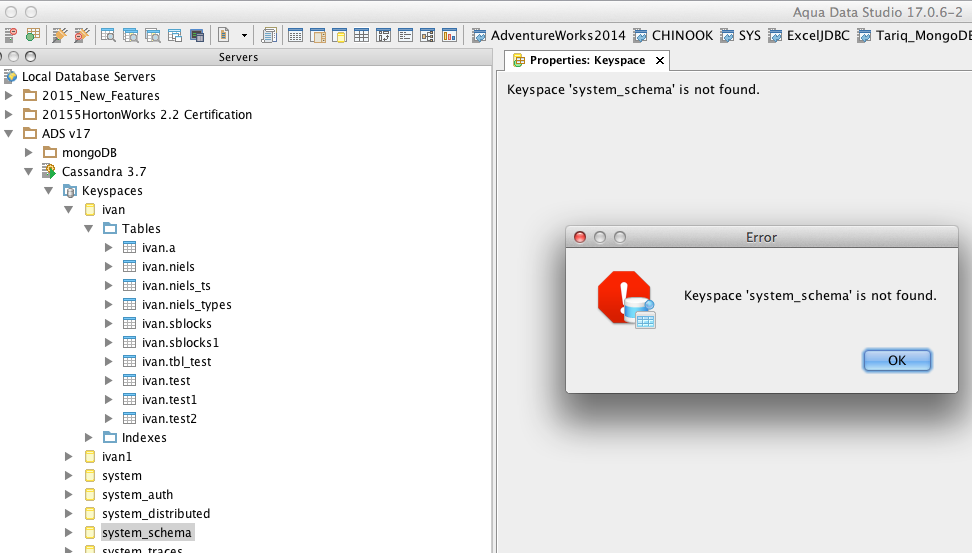
Task: Click the Local Database Servers icon
Action: click(x=11, y=77)
